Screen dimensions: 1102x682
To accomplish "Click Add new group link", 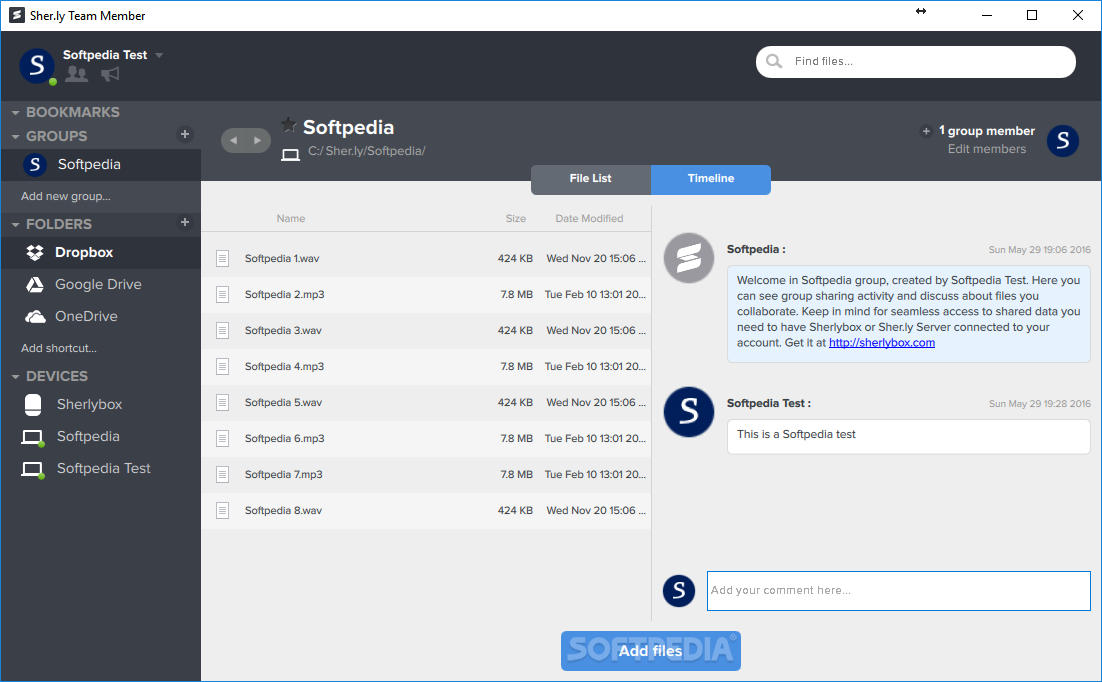I will click(65, 196).
